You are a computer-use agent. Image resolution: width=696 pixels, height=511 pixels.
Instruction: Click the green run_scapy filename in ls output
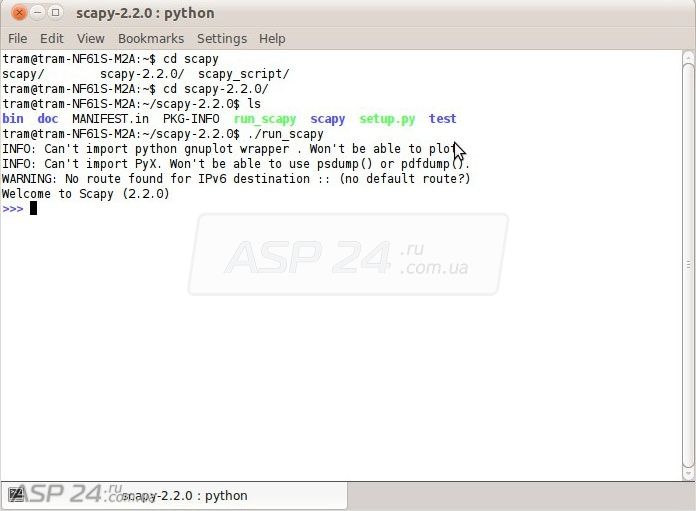pos(264,119)
